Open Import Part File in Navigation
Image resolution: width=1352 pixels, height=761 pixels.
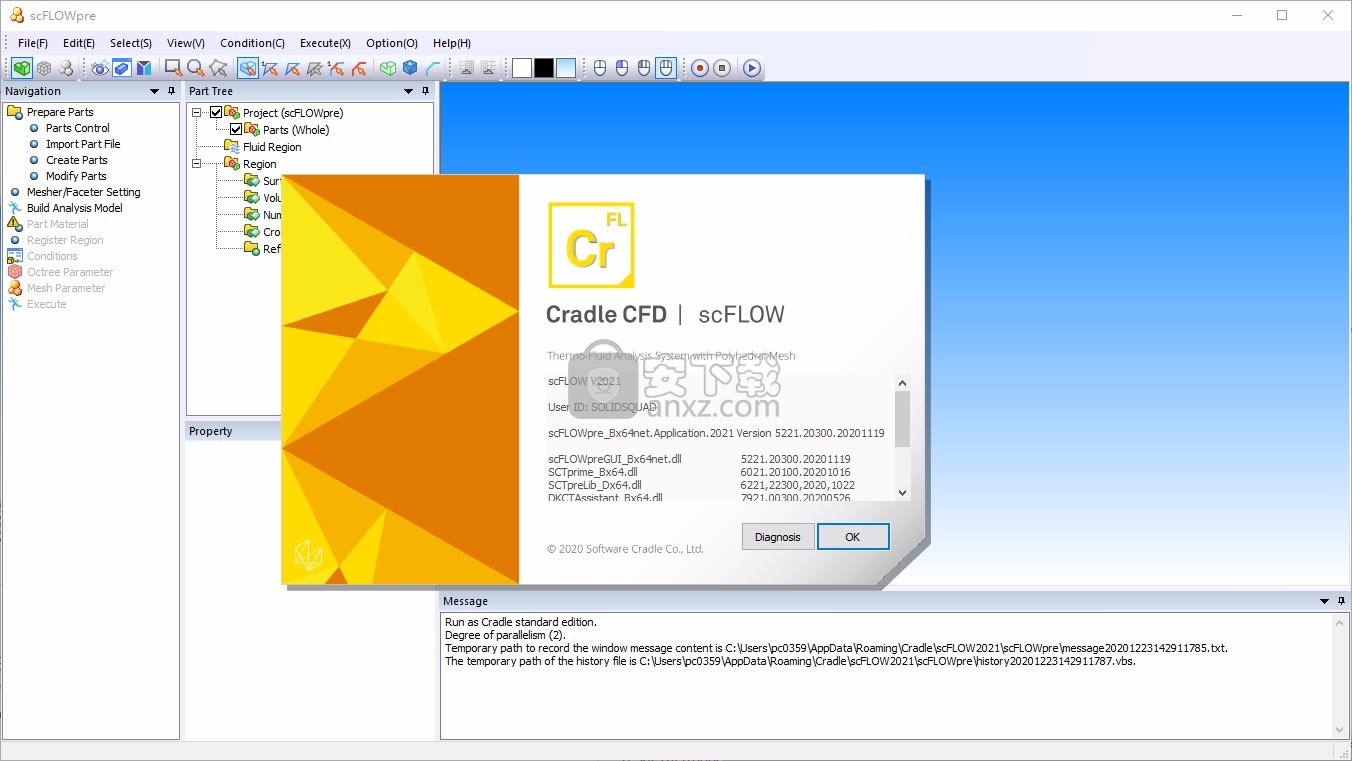pos(83,144)
